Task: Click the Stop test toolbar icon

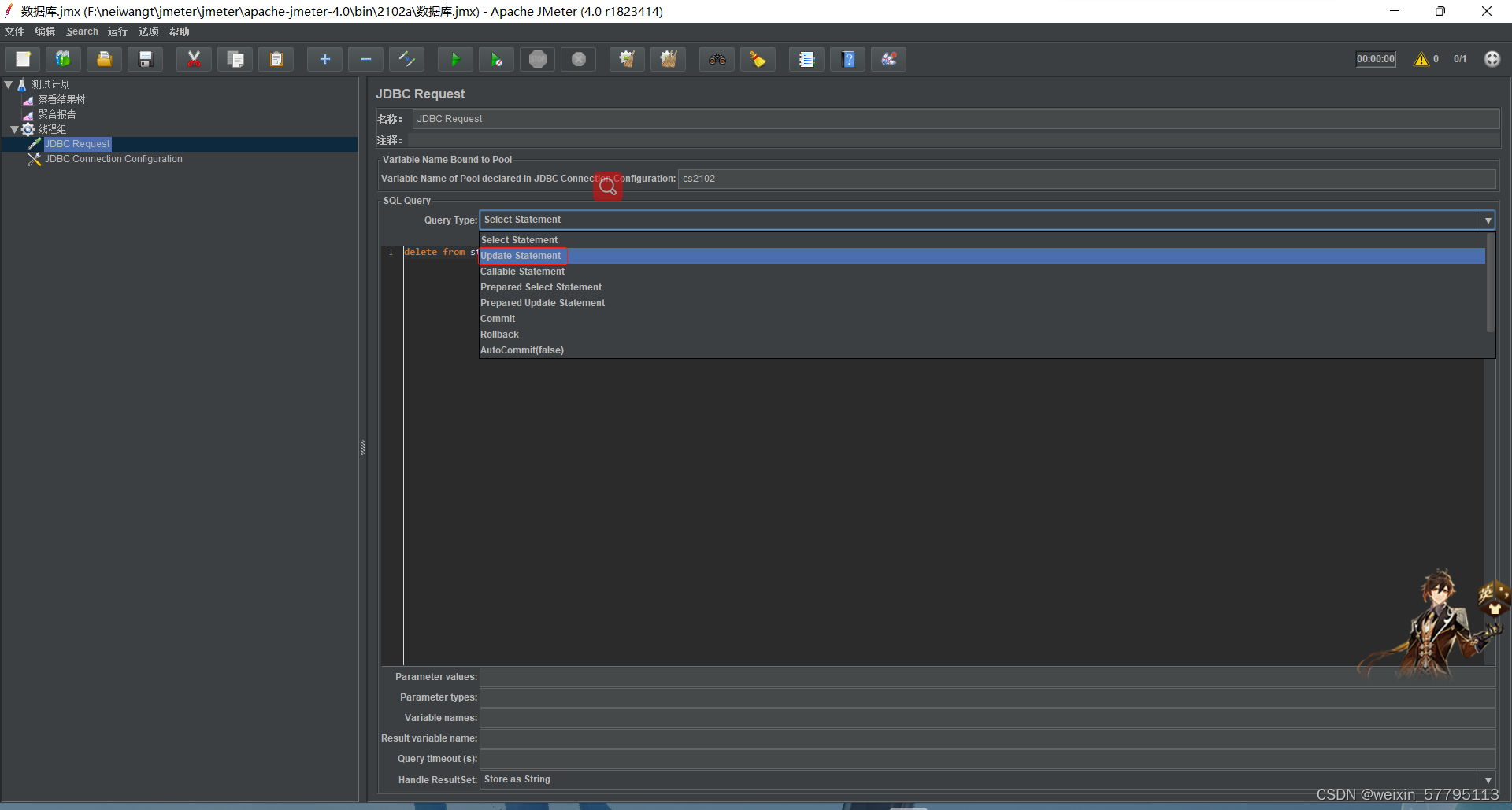Action: coord(538,59)
